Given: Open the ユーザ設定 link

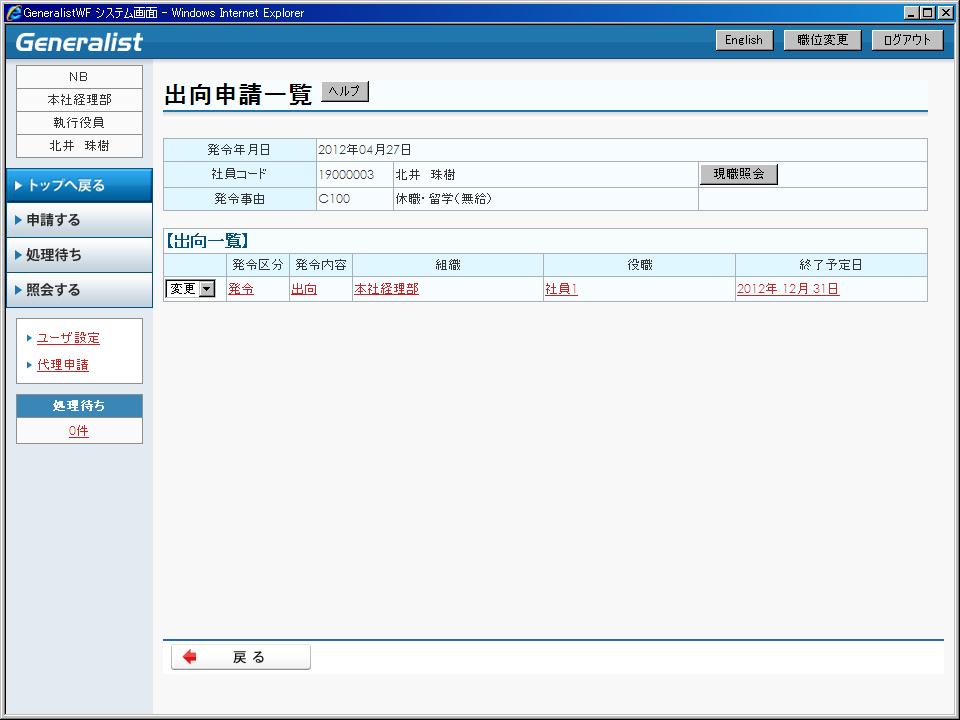Looking at the screenshot, I should (x=68, y=338).
